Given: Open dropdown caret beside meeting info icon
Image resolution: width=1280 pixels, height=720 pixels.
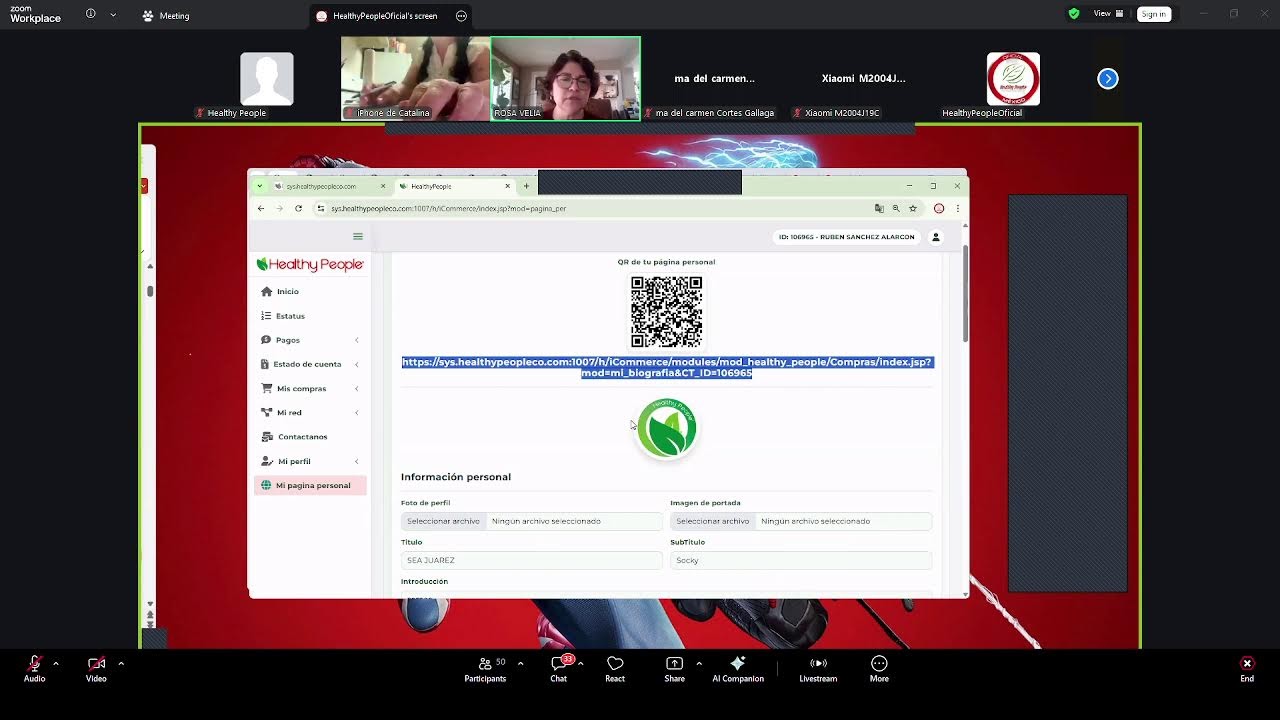Looking at the screenshot, I should [113, 15].
